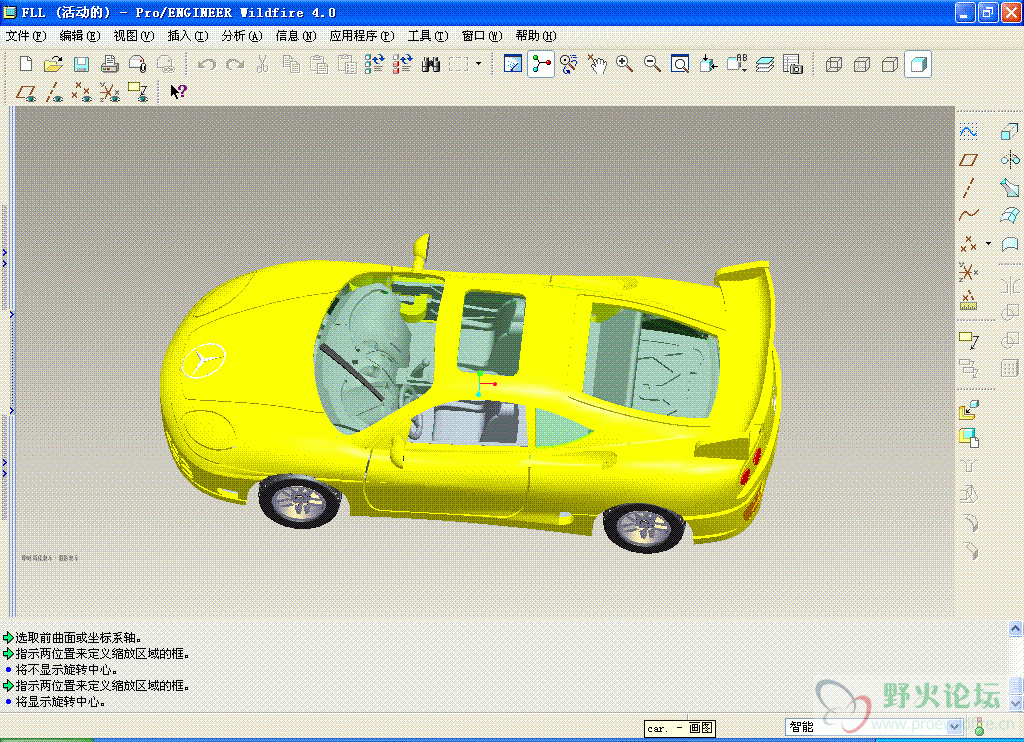The height and width of the screenshot is (742, 1024).
Task: Click the message '将不显示旋转中心。'
Action: tap(67, 669)
